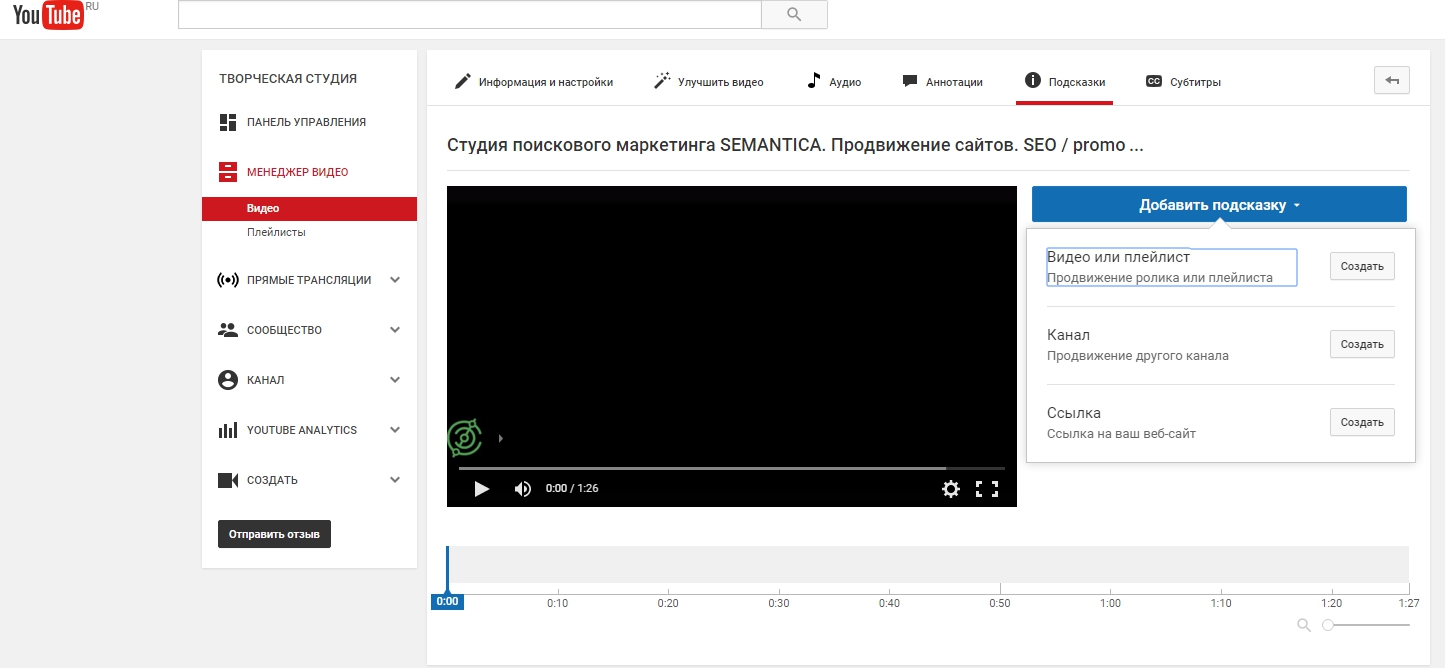Open Панель управления in sidebar

point(306,122)
